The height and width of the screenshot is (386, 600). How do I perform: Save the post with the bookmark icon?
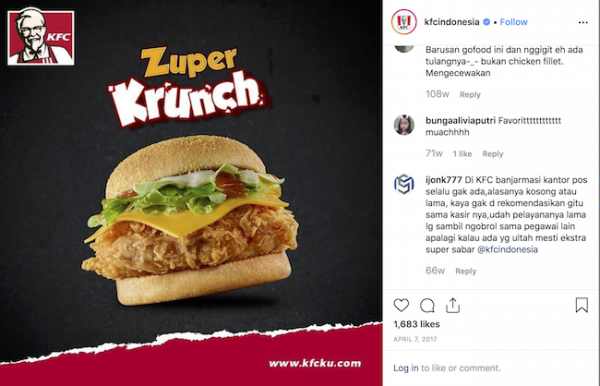582,305
